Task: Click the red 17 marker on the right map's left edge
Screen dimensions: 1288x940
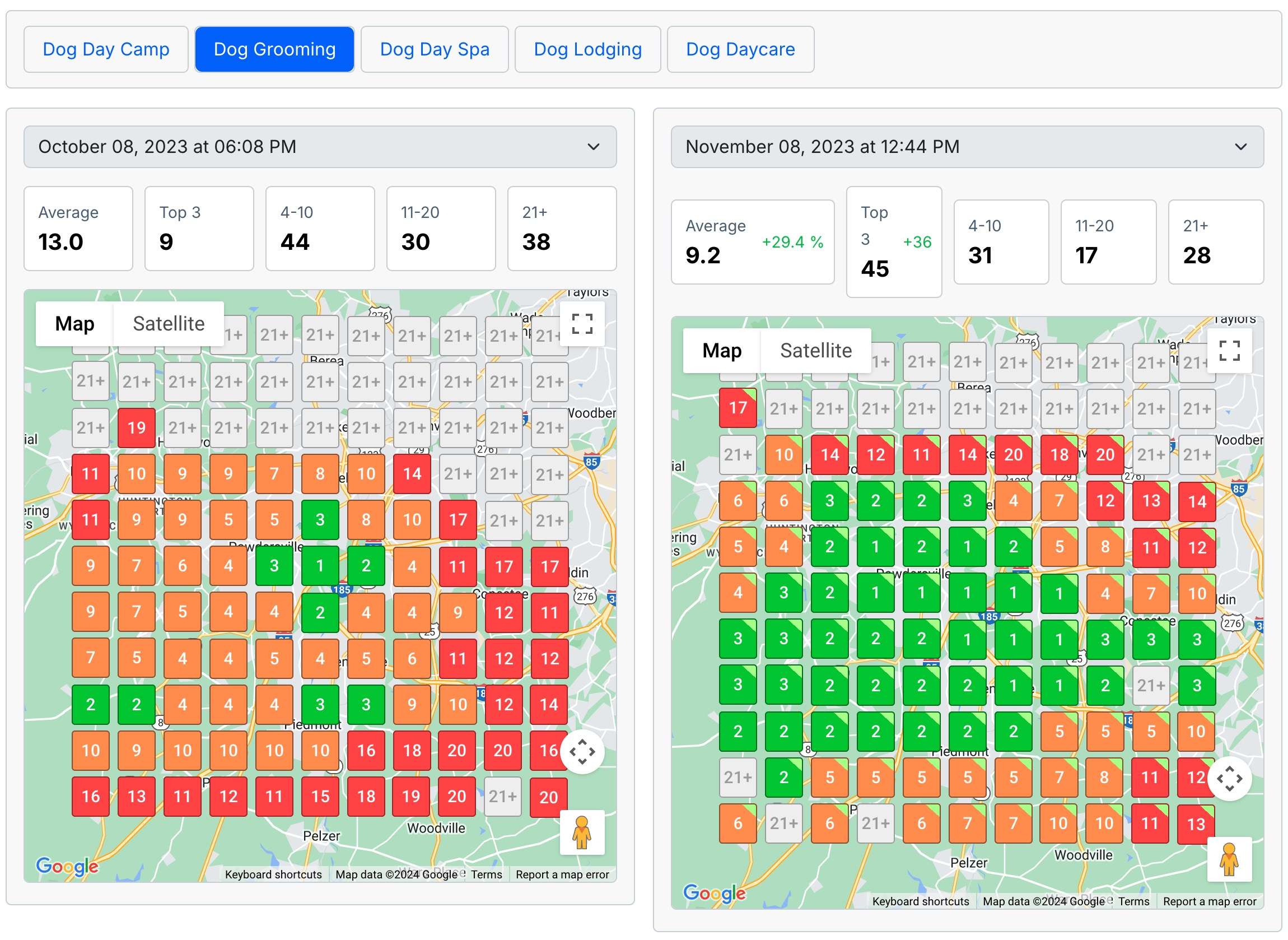Action: [738, 407]
